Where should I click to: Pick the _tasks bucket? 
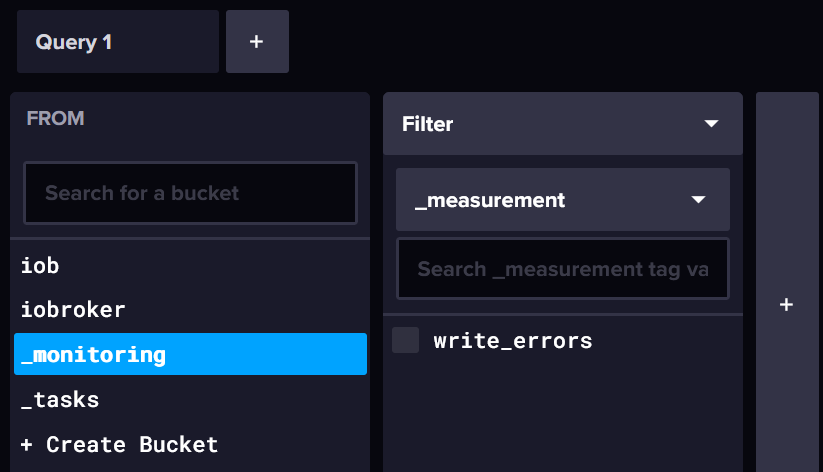[190, 400]
